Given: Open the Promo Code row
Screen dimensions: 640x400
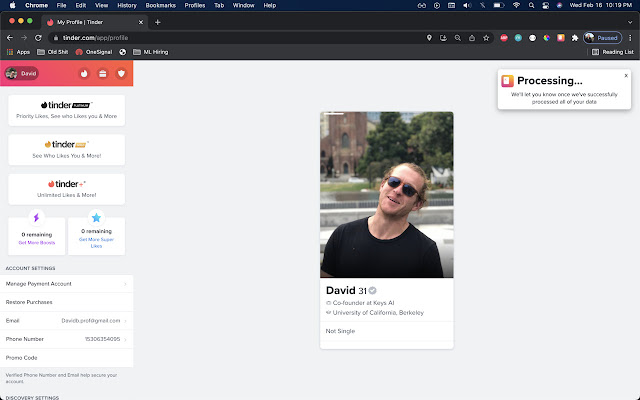Looking at the screenshot, I should 67,358.
